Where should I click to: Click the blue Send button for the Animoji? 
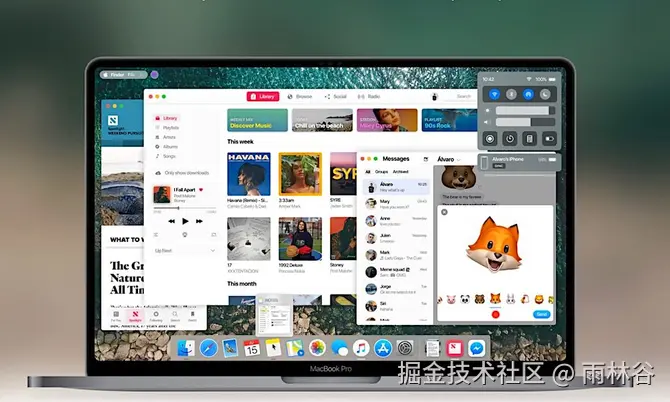click(541, 314)
